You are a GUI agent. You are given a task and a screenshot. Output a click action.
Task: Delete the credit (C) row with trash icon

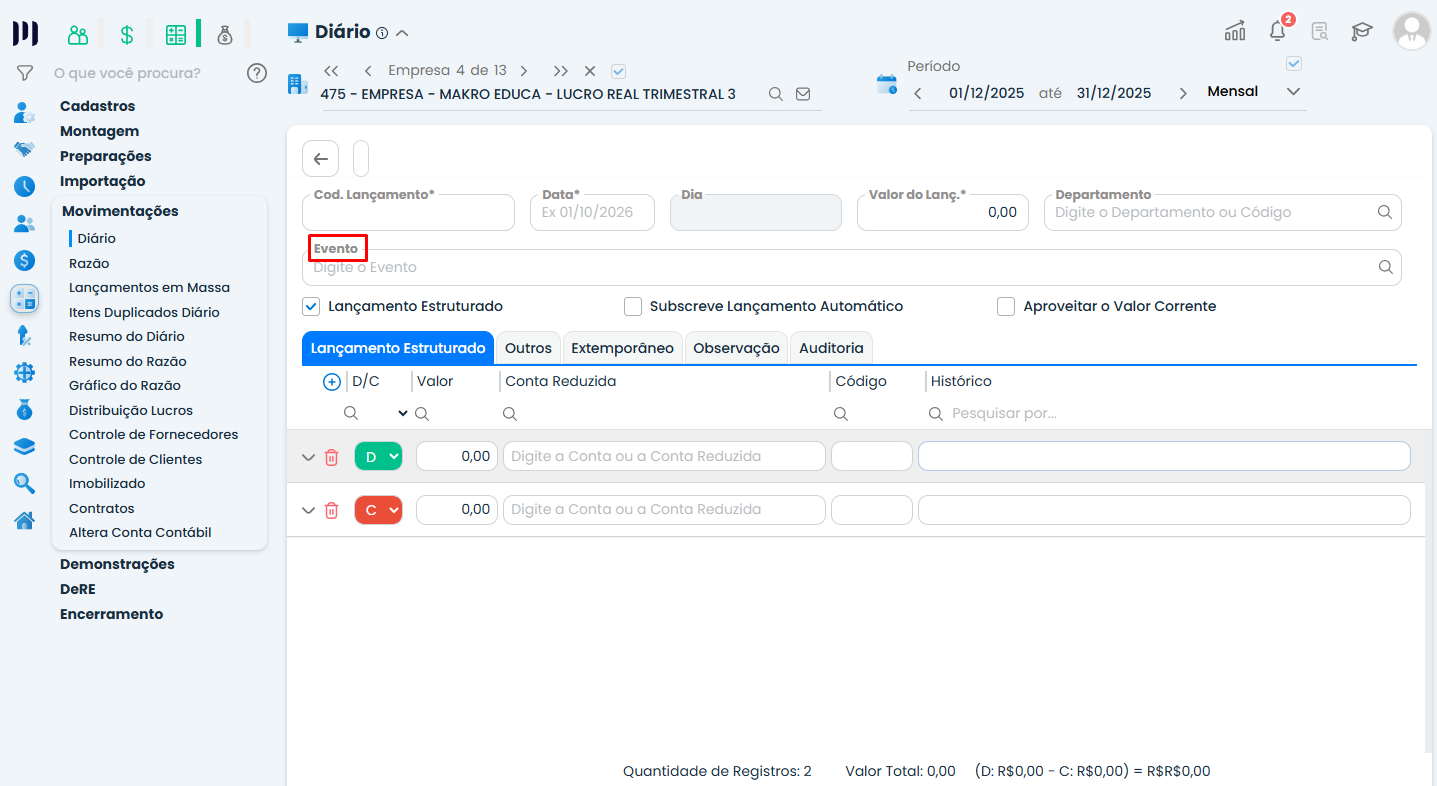pyautogui.click(x=331, y=510)
